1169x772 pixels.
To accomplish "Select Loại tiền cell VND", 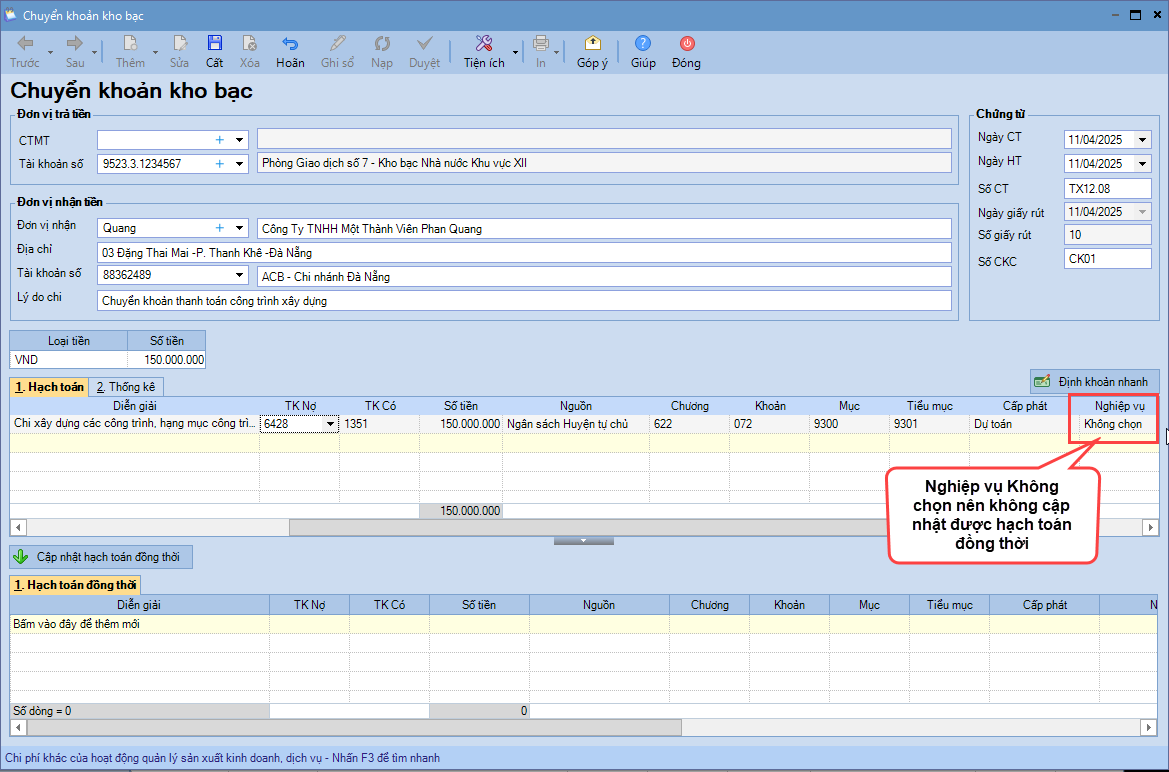I will [69, 360].
